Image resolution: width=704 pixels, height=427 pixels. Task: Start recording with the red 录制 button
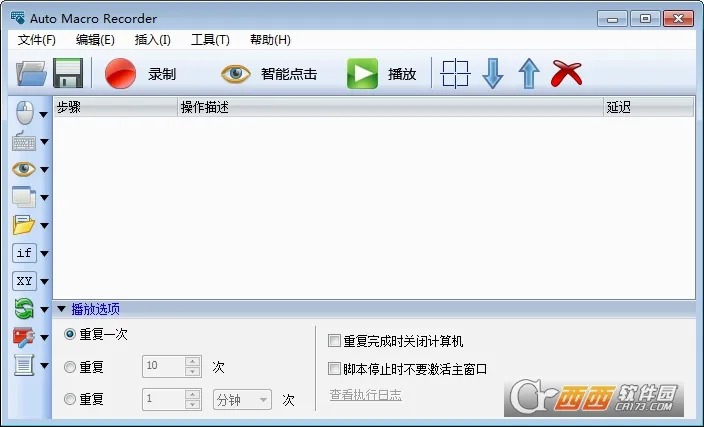141,74
